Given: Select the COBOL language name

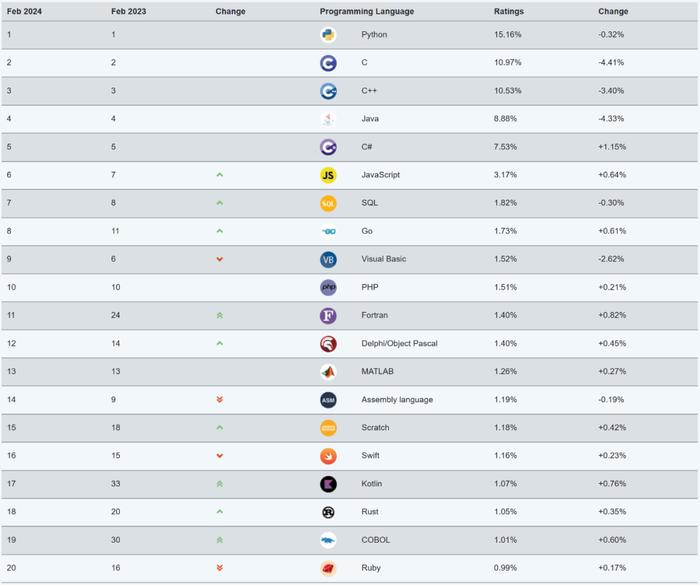Looking at the screenshot, I should click(x=375, y=540).
